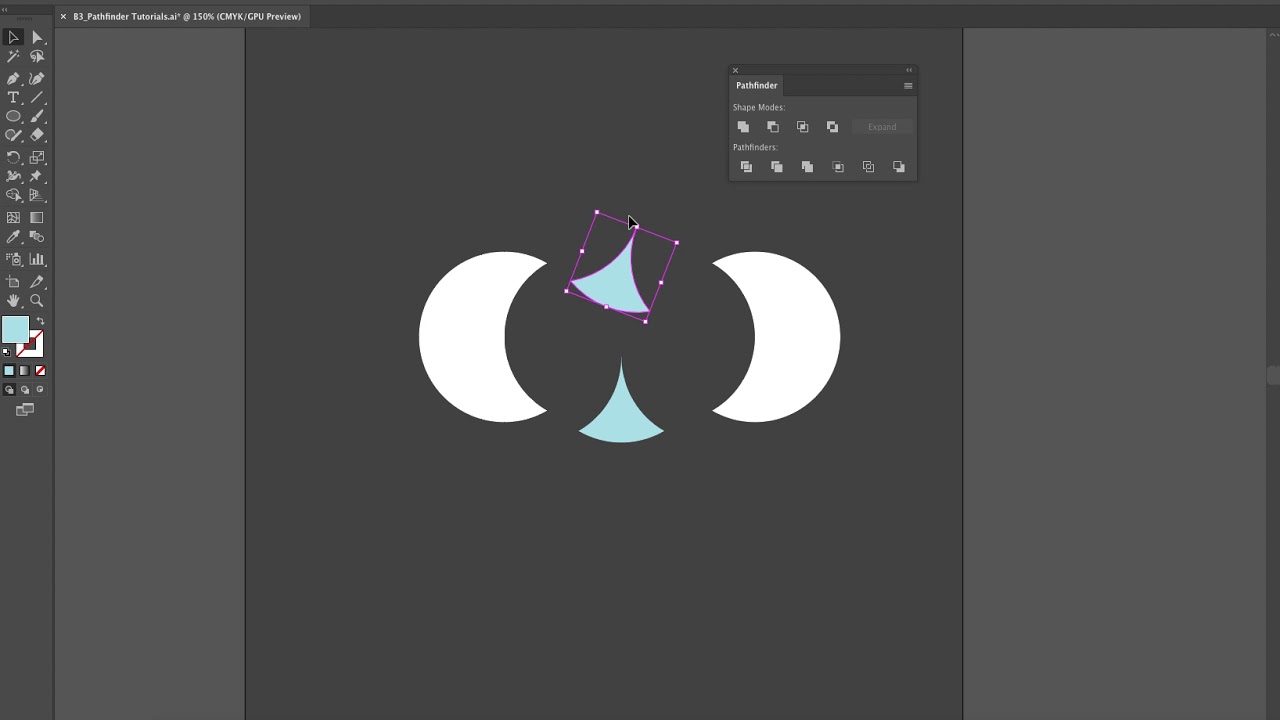Click the light blue Fill swatch

15,330
